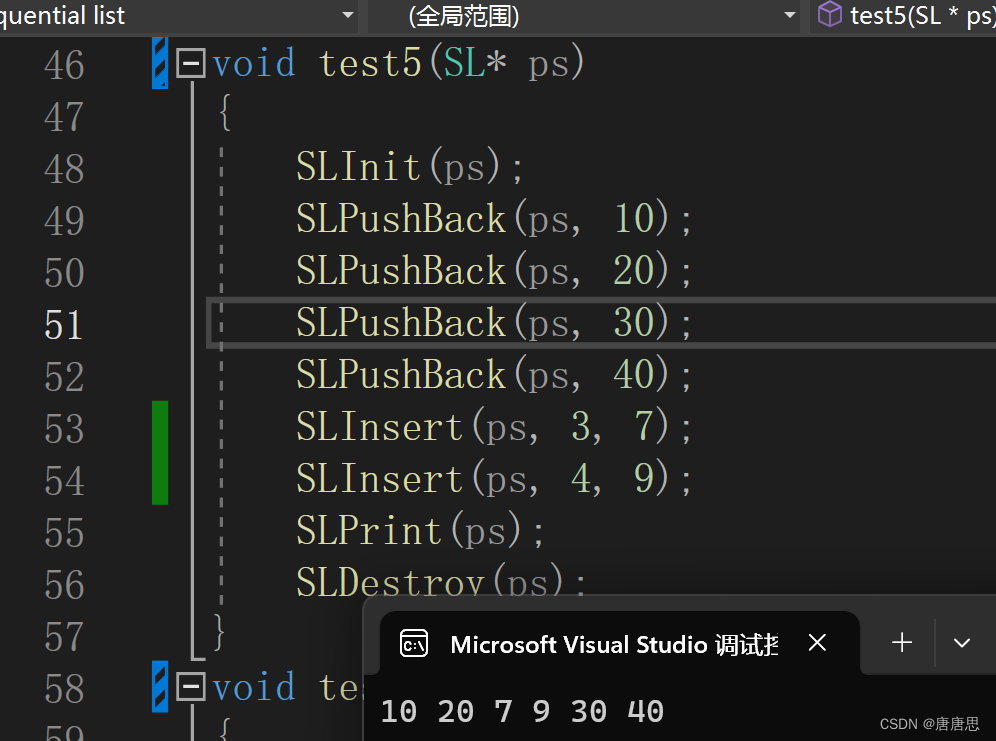Screen dimensions: 996x741
Task: Expand the terminal tab chevron menu
Action: 962,643
